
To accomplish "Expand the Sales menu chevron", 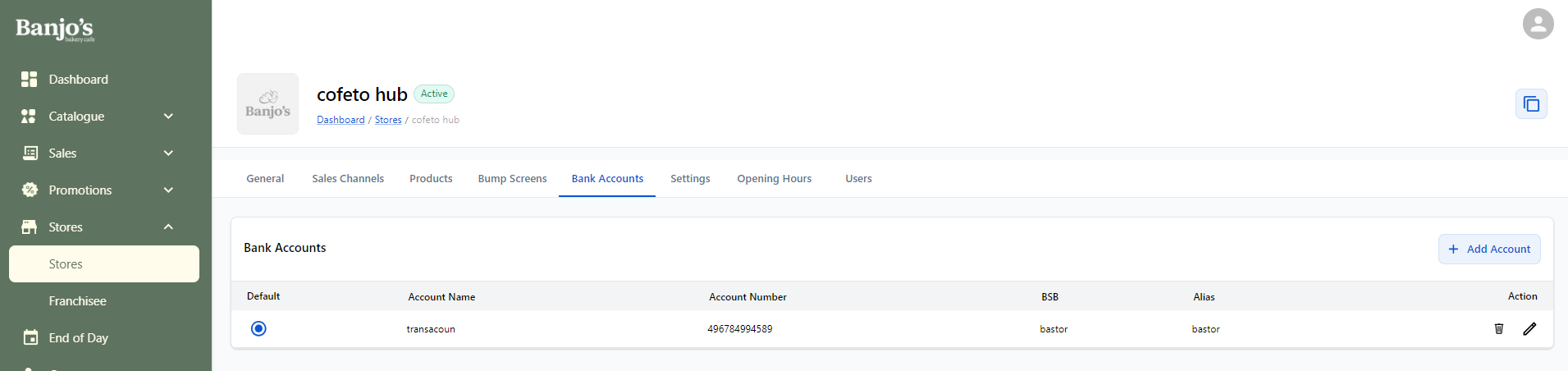I will (x=168, y=153).
